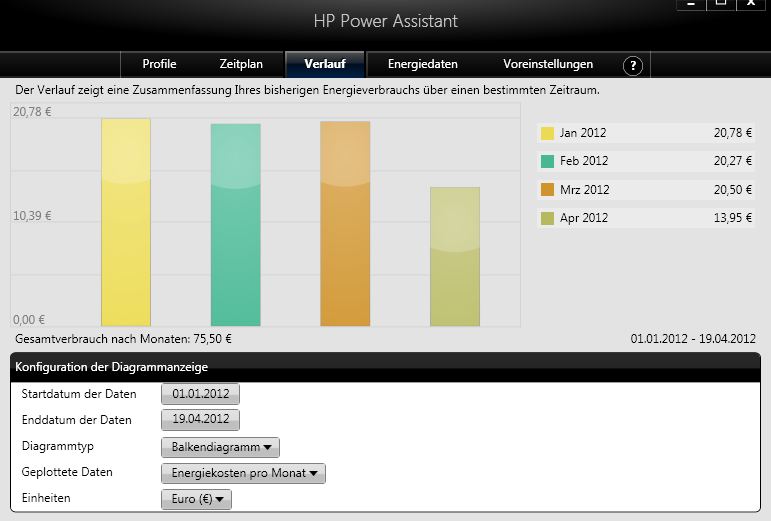Screen dimensions: 771x521
Task: Click the green Feb 2012 legend swatch
Action: 547,161
